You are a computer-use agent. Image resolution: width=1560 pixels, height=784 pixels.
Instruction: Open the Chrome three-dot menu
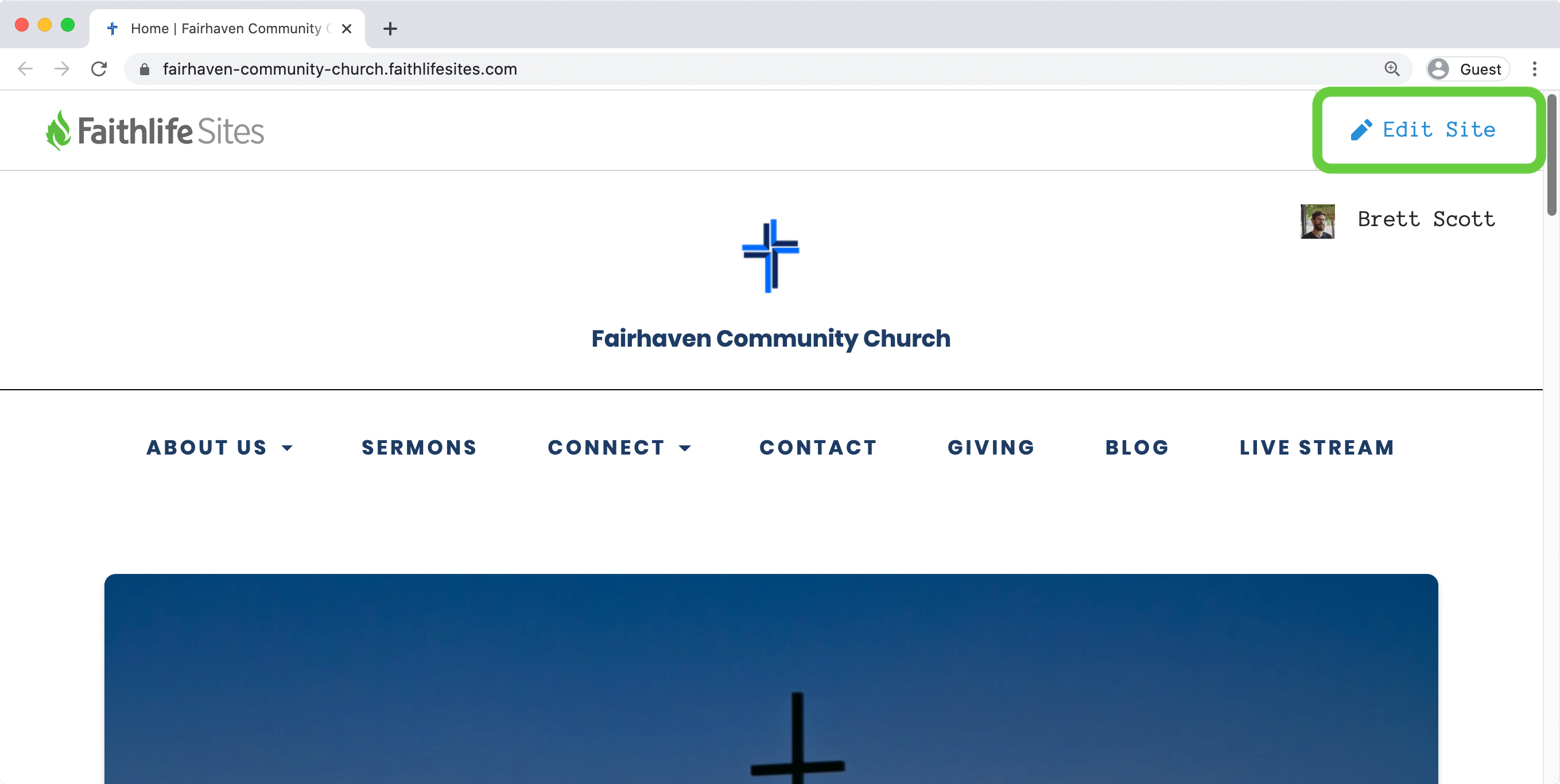1535,69
